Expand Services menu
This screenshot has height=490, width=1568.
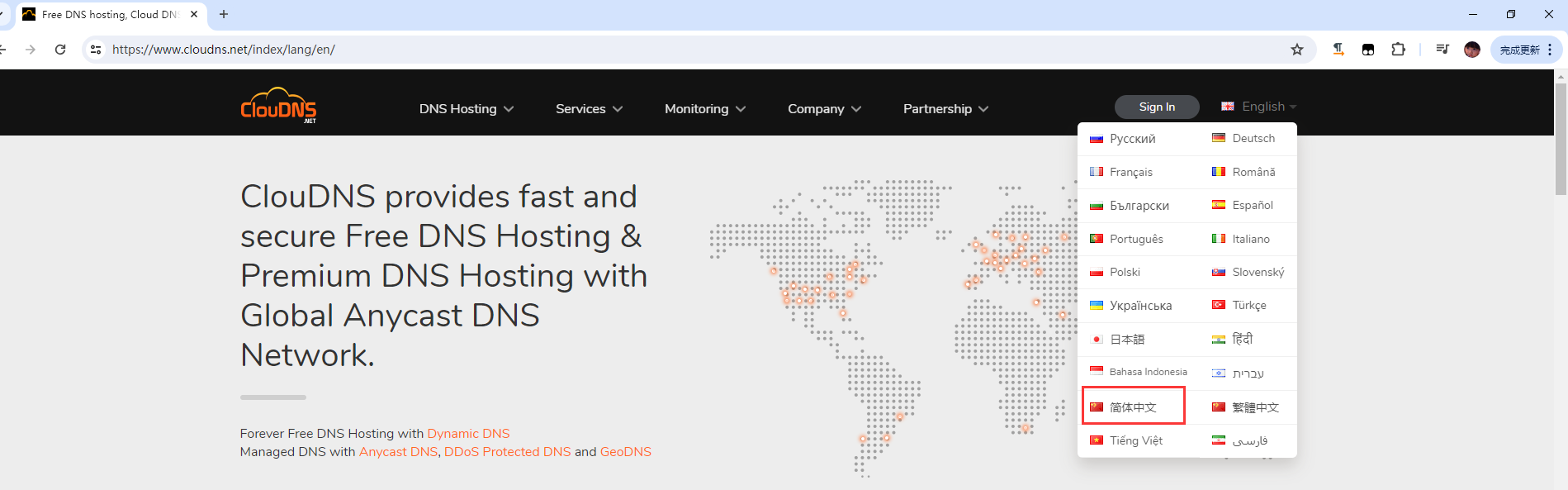tap(590, 109)
